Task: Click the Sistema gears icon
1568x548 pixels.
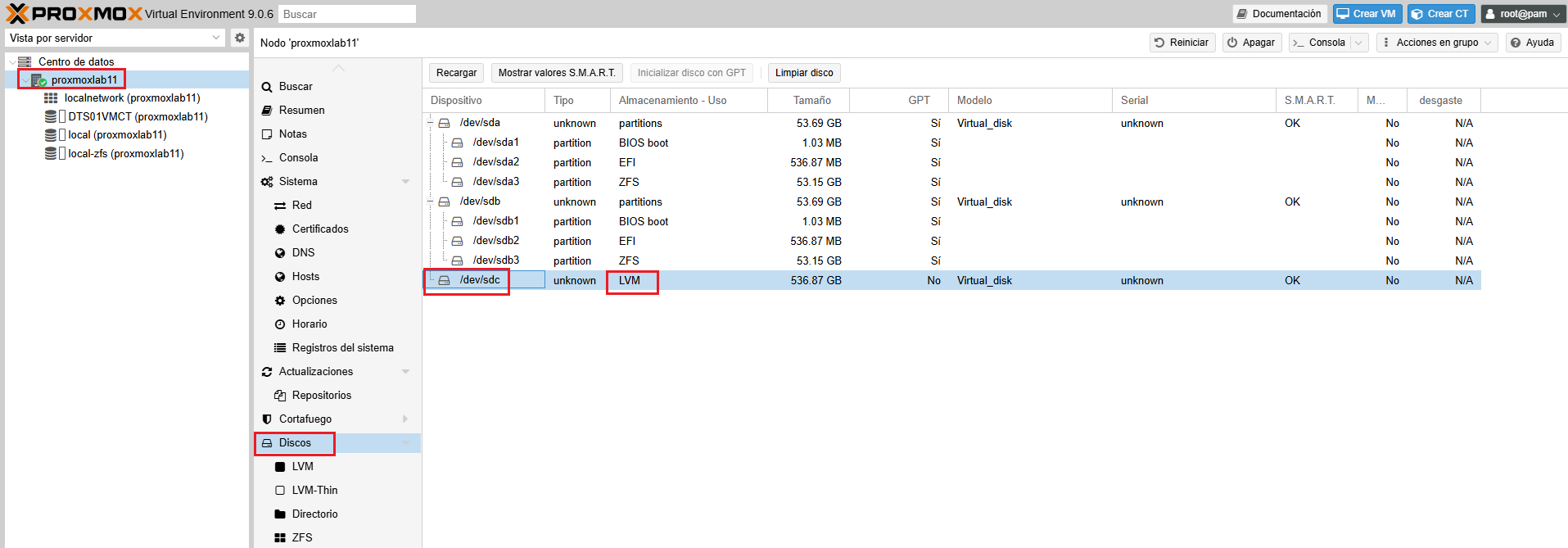Action: point(267,182)
